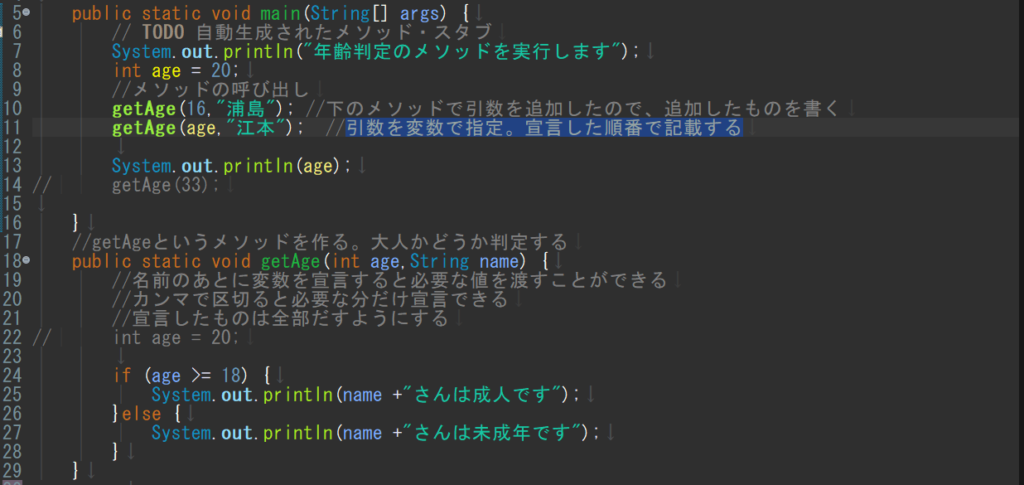
Task: Click the getAge method name in its declaration
Action: (x=292, y=261)
